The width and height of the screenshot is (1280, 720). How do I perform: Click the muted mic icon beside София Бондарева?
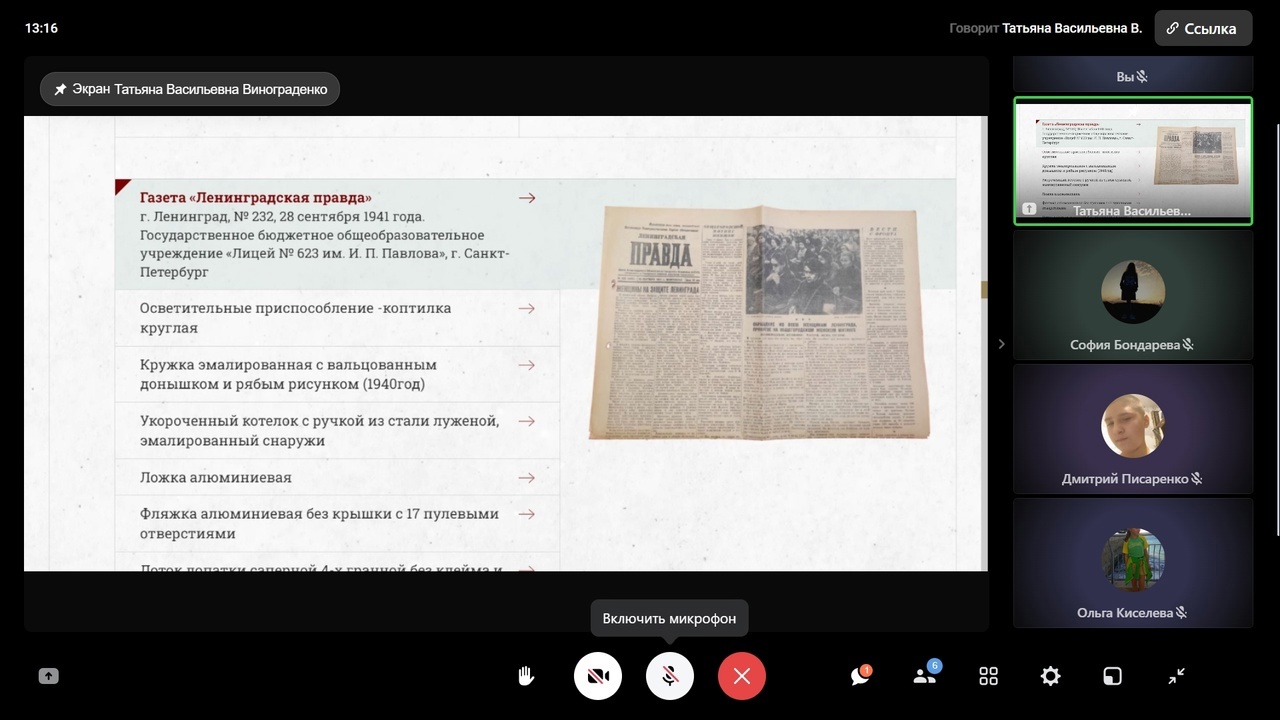point(1188,345)
